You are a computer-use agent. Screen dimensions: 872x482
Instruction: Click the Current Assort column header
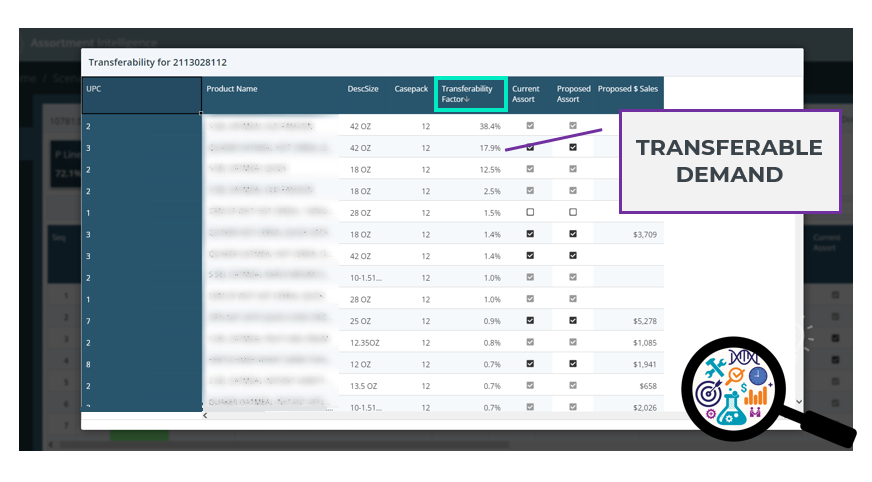526,94
